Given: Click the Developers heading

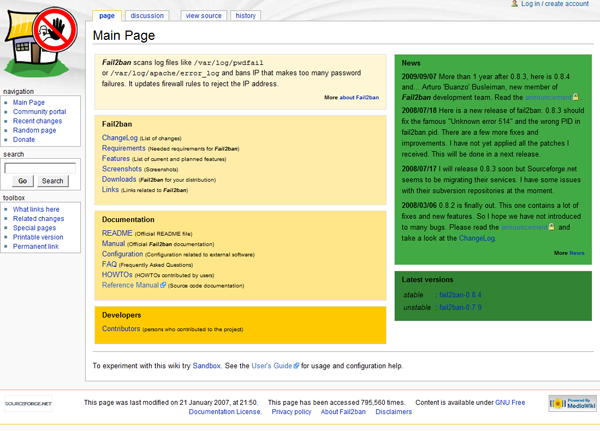Looking at the screenshot, I should [x=122, y=315].
